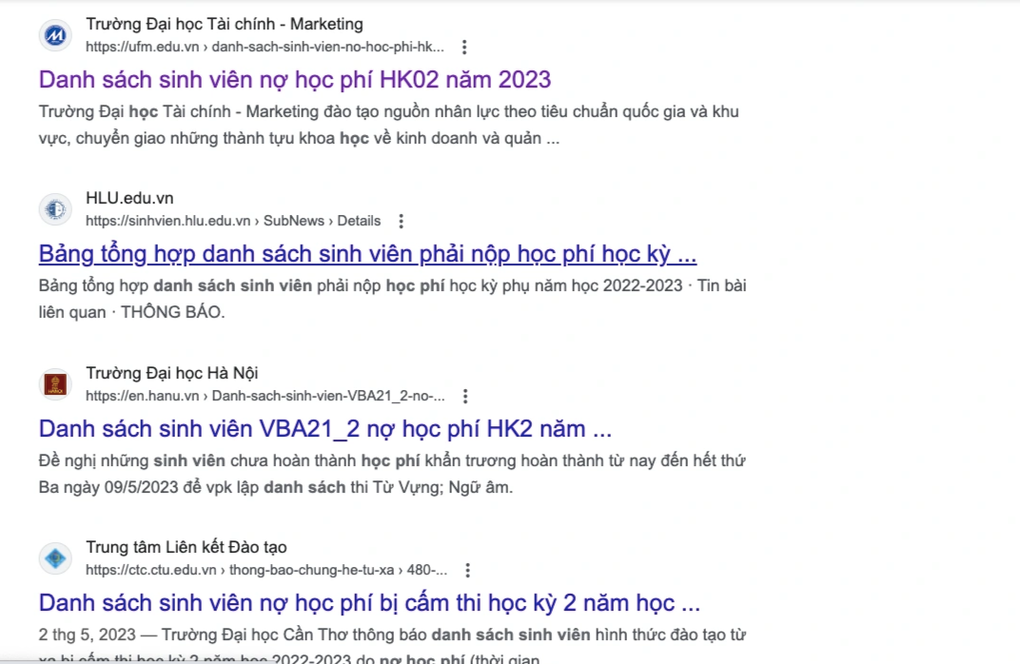The height and width of the screenshot is (664, 1020).
Task: Click site name 'Trường Đại học Tài chính - Marketing'
Action: coord(224,24)
